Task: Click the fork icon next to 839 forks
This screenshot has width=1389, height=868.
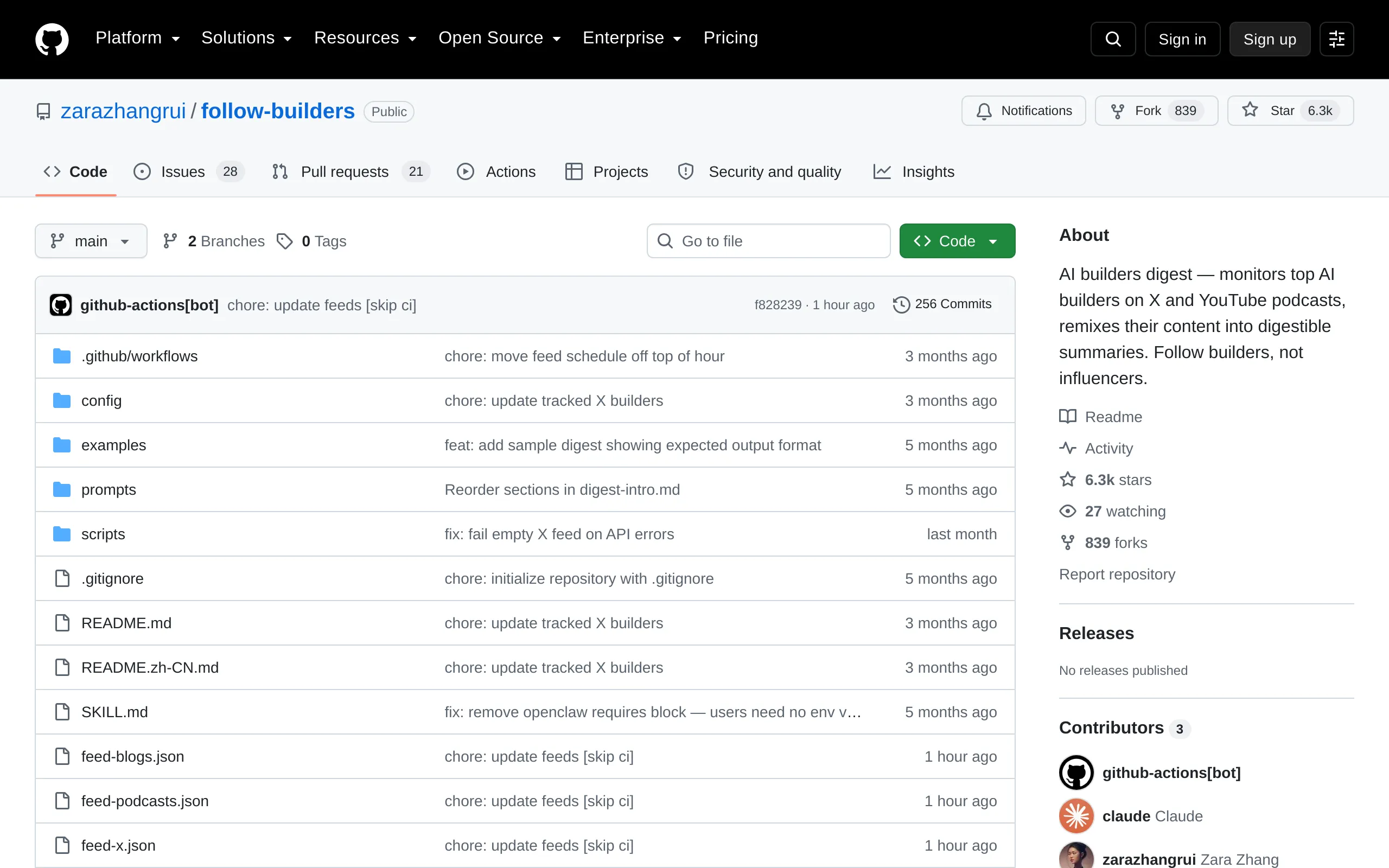Action: point(1068,542)
